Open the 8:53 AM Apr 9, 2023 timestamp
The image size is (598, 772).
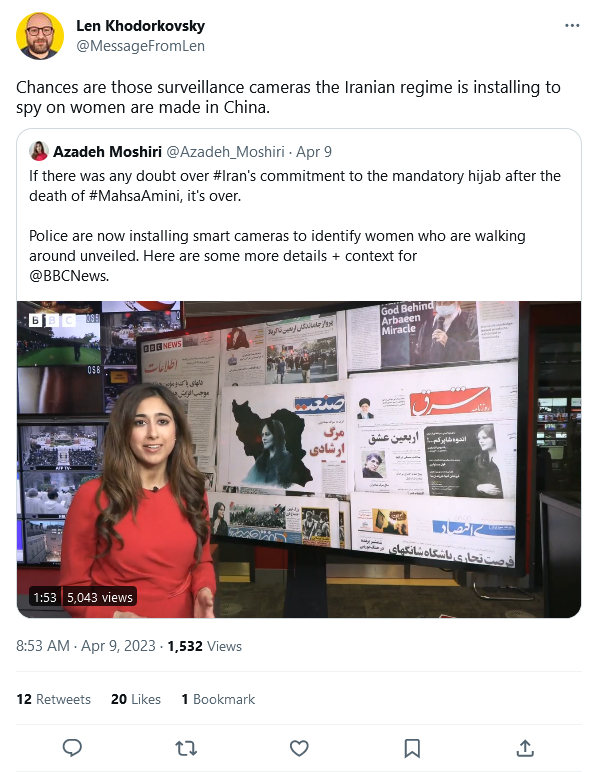coord(86,646)
